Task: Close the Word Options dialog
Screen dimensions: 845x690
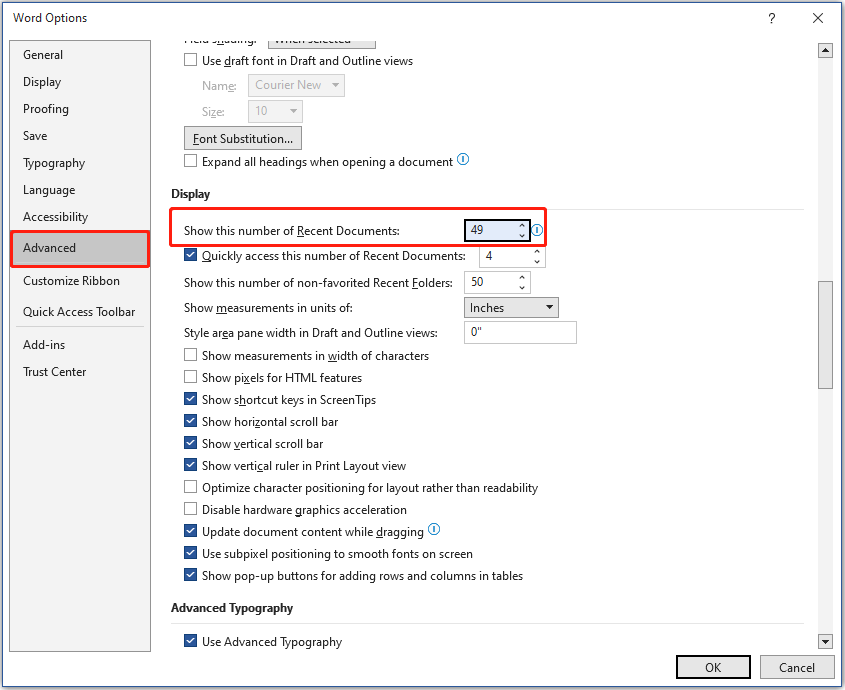Action: (x=818, y=18)
